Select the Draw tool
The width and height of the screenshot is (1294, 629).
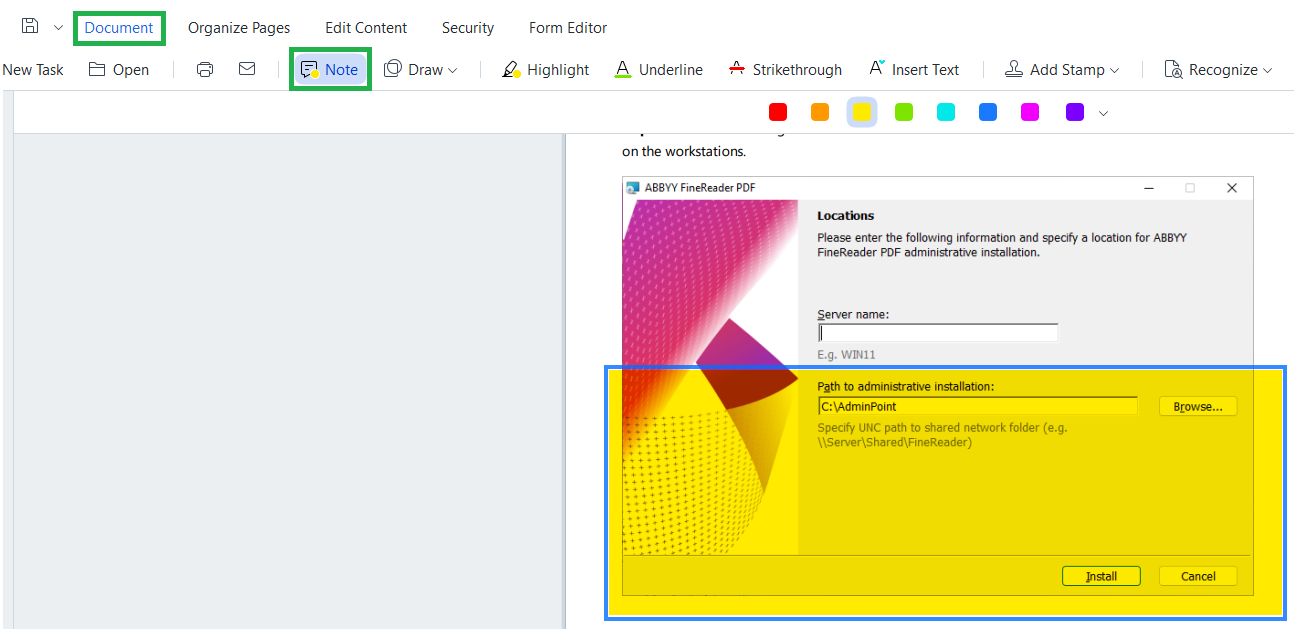coord(414,69)
